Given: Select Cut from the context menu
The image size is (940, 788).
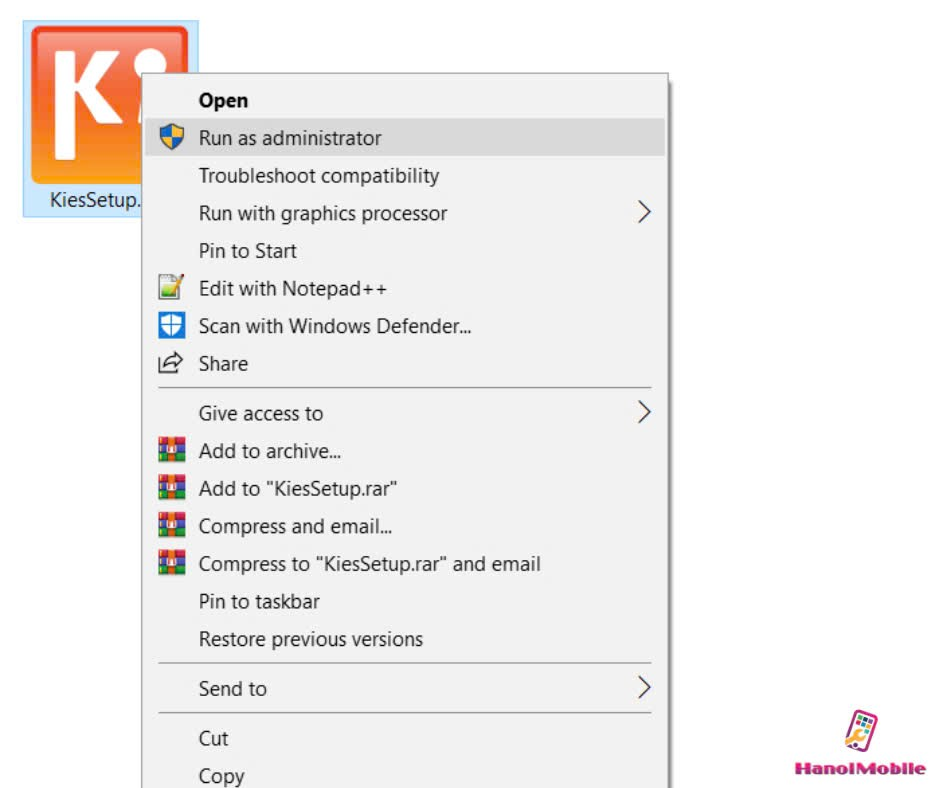Looking at the screenshot, I should pos(405,738).
